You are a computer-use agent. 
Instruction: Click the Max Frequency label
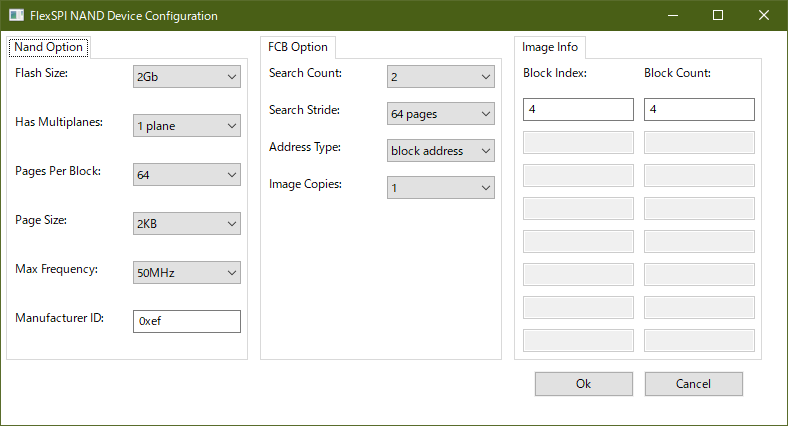[56, 269]
